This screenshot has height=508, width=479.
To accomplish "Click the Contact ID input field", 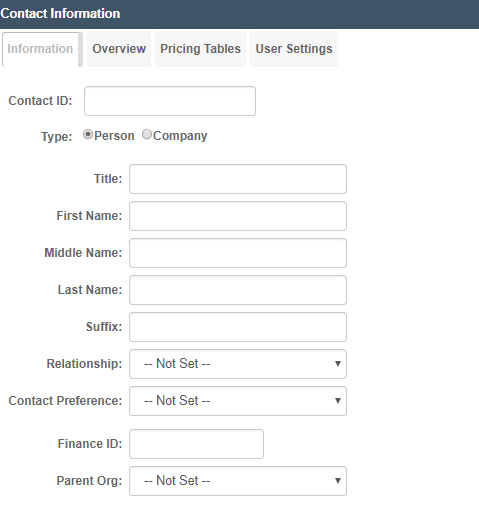I will point(170,101).
